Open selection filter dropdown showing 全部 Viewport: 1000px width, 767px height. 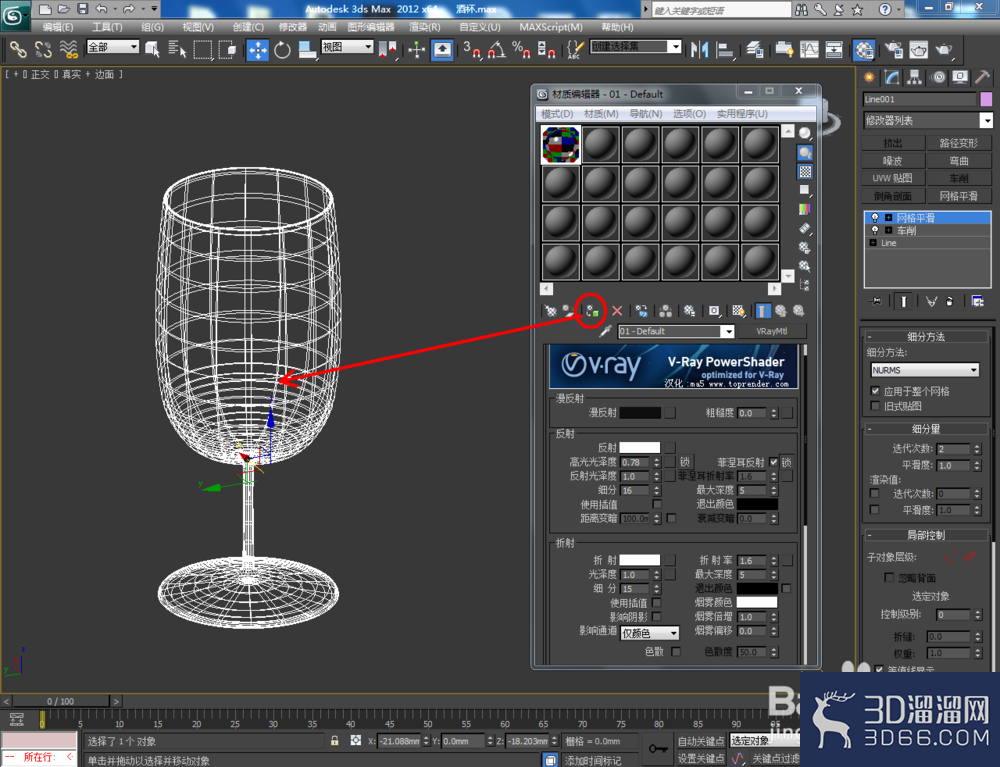pyautogui.click(x=113, y=47)
